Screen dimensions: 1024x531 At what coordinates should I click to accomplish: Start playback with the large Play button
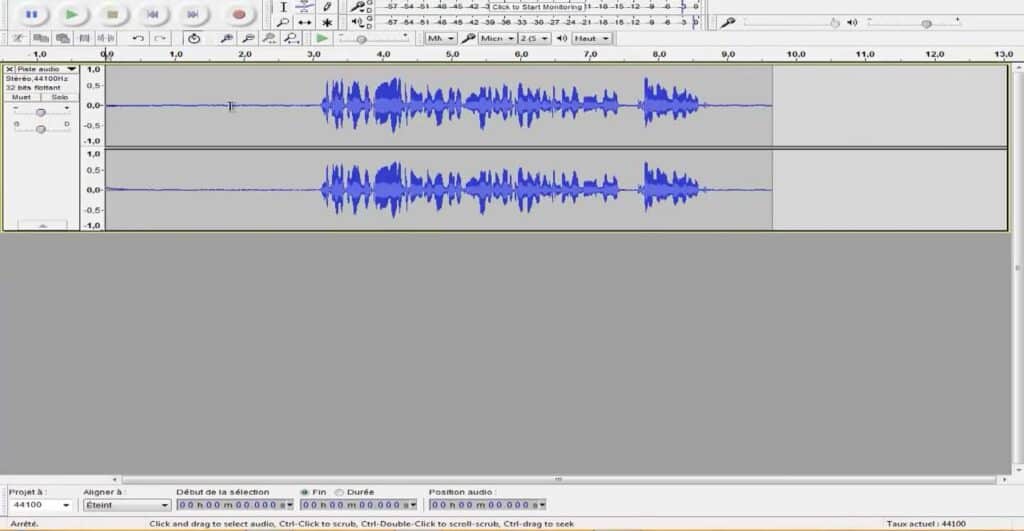(x=72, y=13)
